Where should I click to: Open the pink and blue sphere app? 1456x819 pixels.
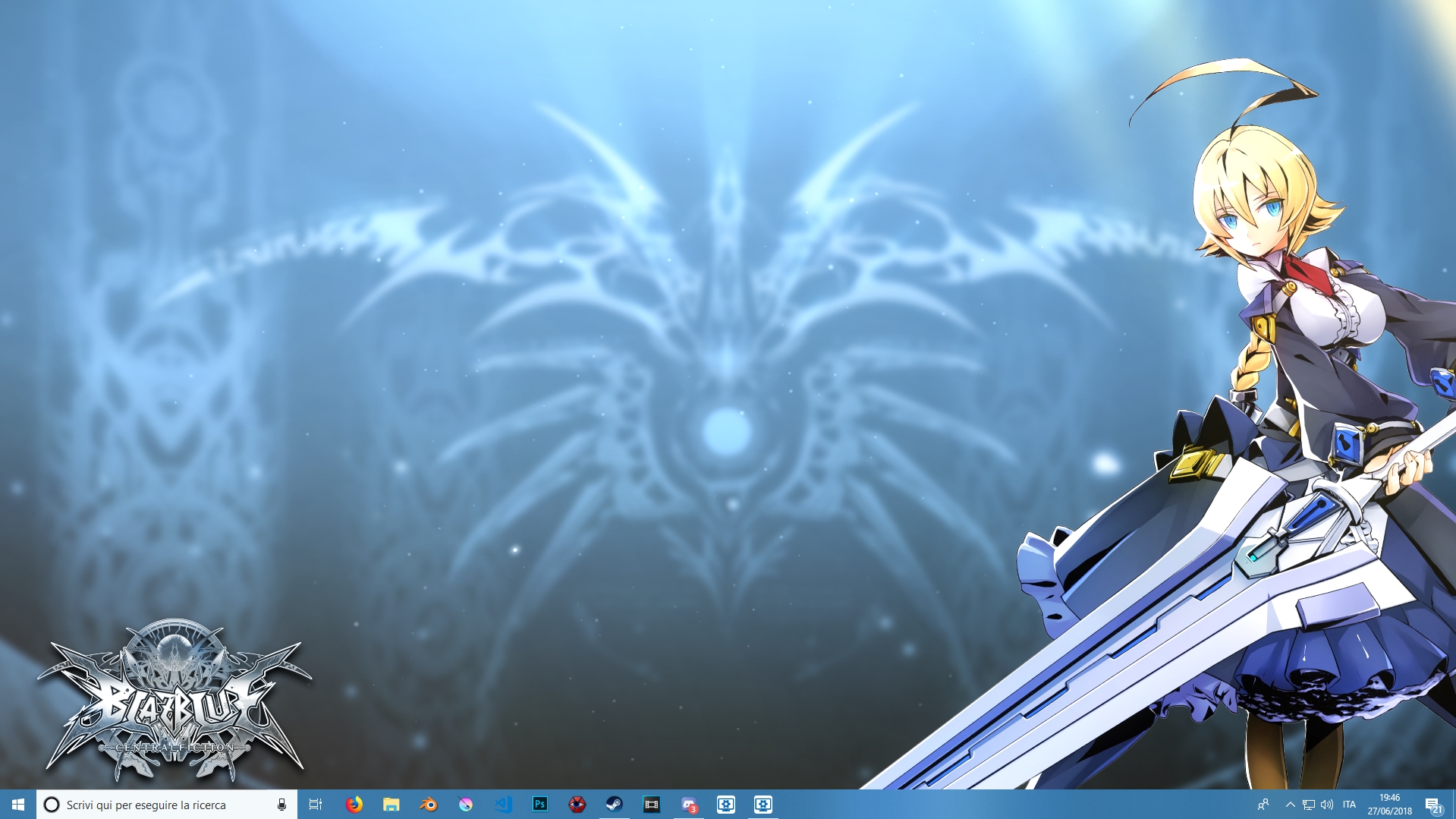click(x=465, y=805)
